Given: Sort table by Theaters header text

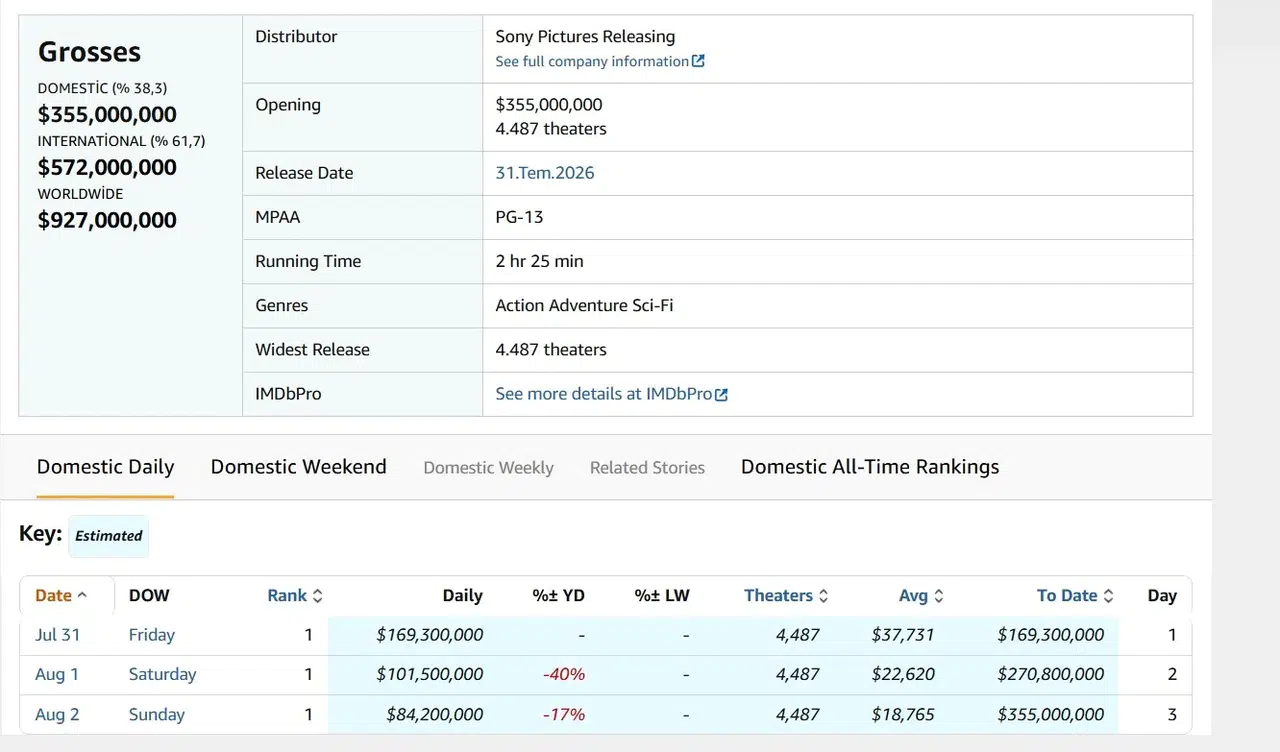Looking at the screenshot, I should 778,596.
